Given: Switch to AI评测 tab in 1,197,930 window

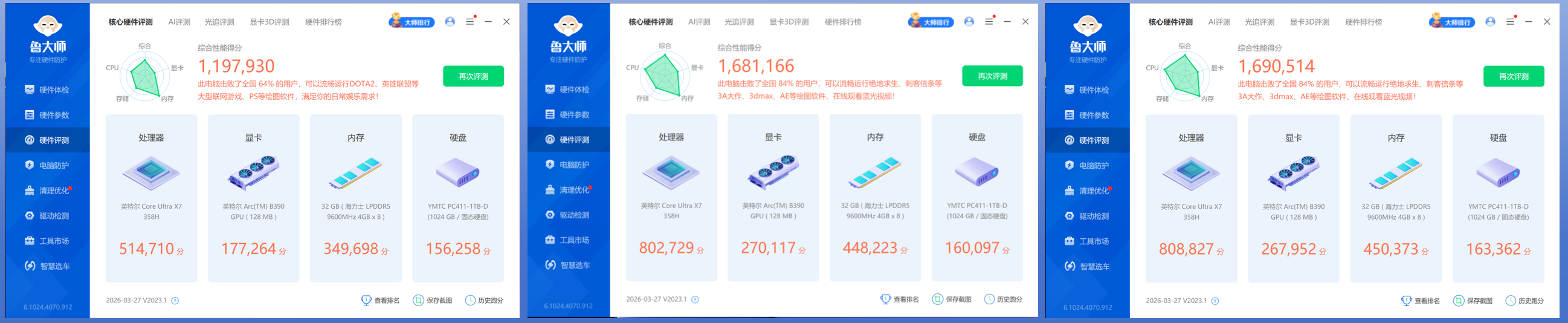Looking at the screenshot, I should click(x=179, y=22).
